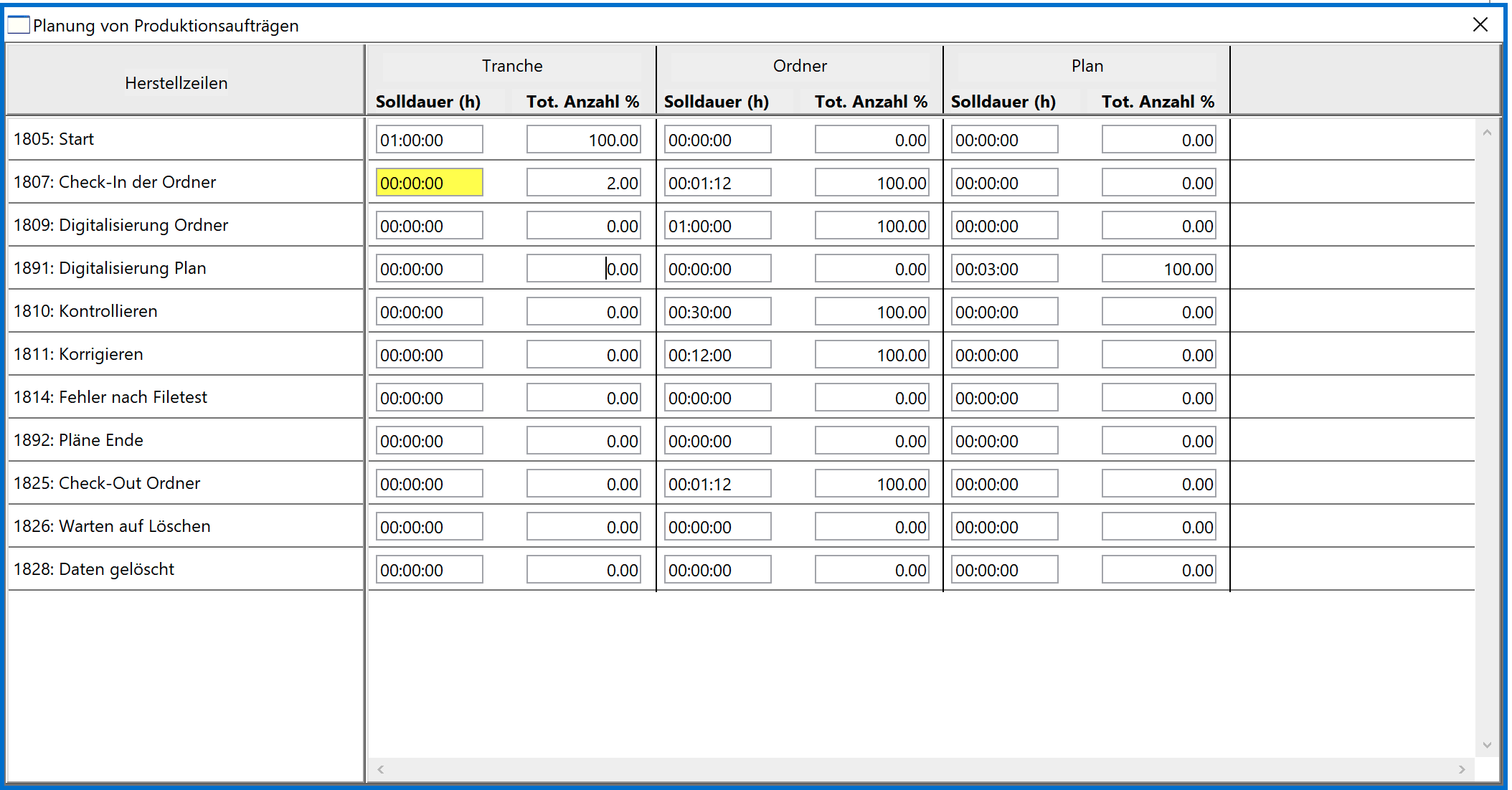Edit Tranche Tot. Anzahl for Check-In der Ordner
This screenshot has height=790, width=1512.
(583, 183)
